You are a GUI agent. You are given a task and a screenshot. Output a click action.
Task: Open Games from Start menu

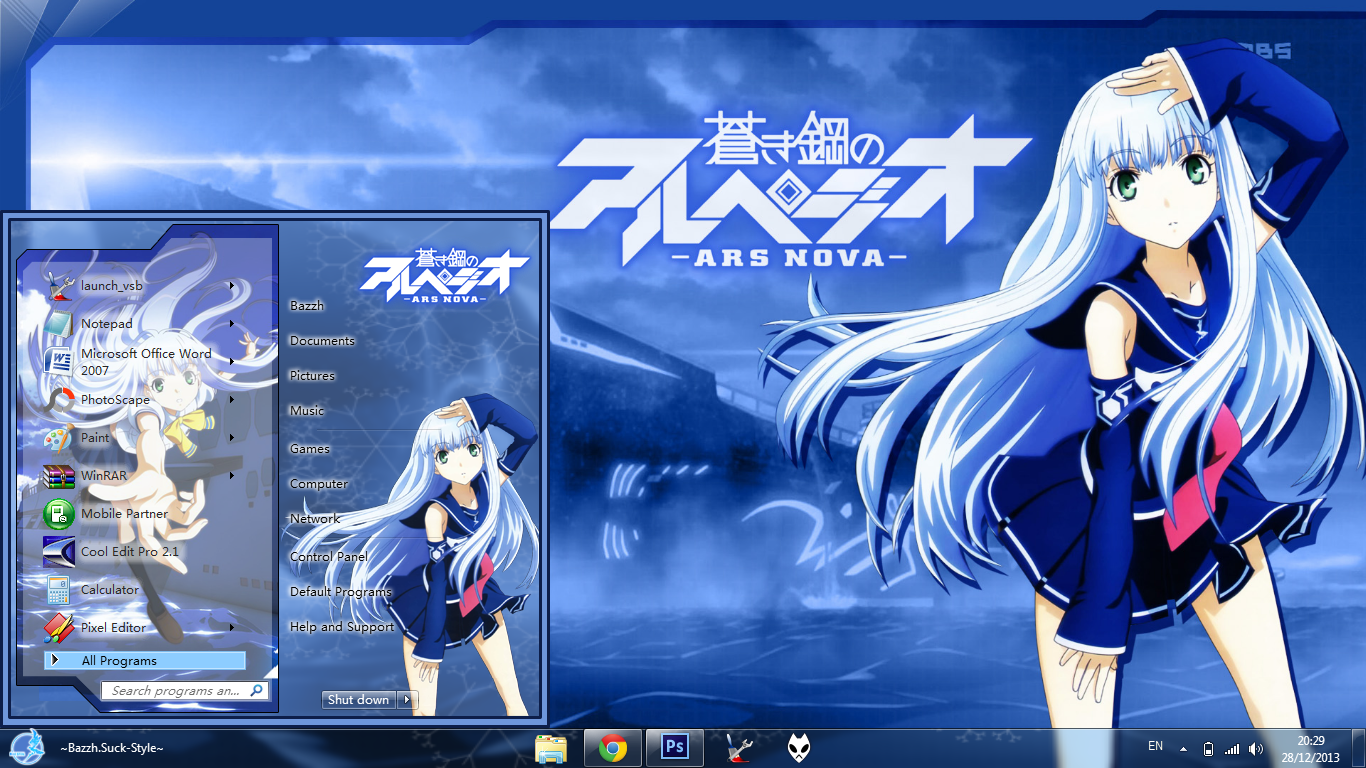(310, 449)
